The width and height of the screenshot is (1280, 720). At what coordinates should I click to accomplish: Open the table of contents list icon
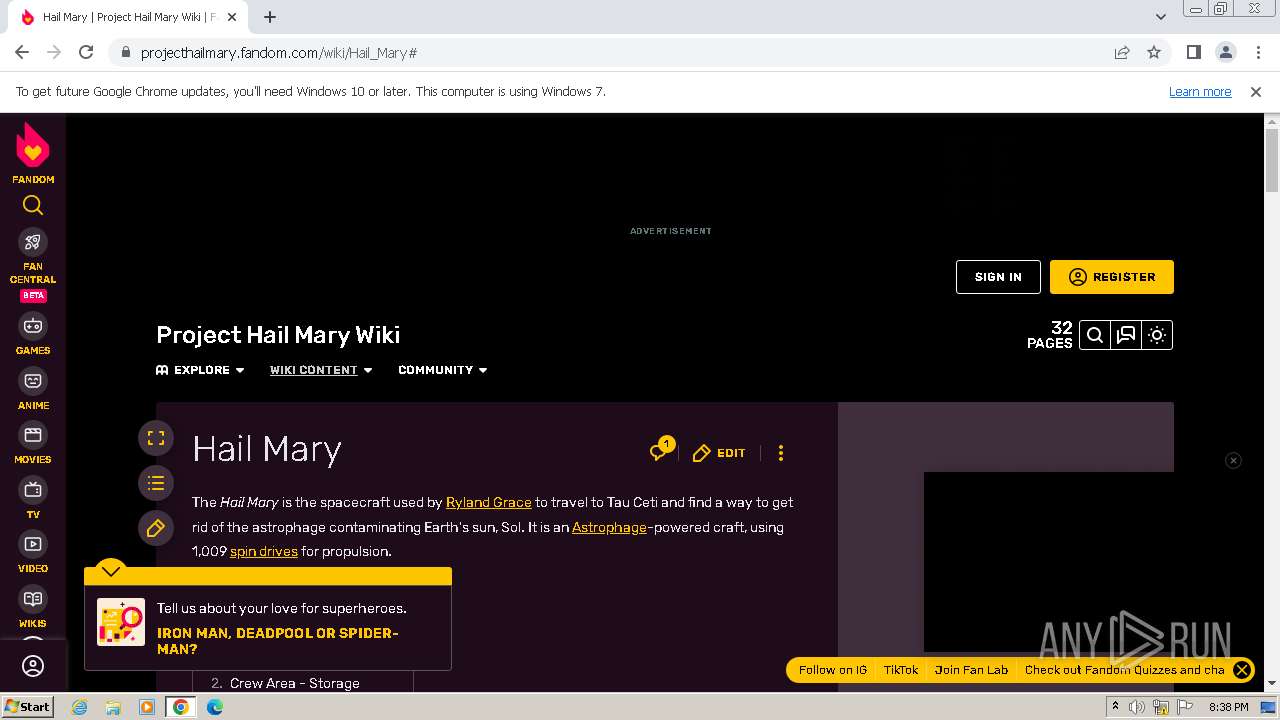point(156,483)
